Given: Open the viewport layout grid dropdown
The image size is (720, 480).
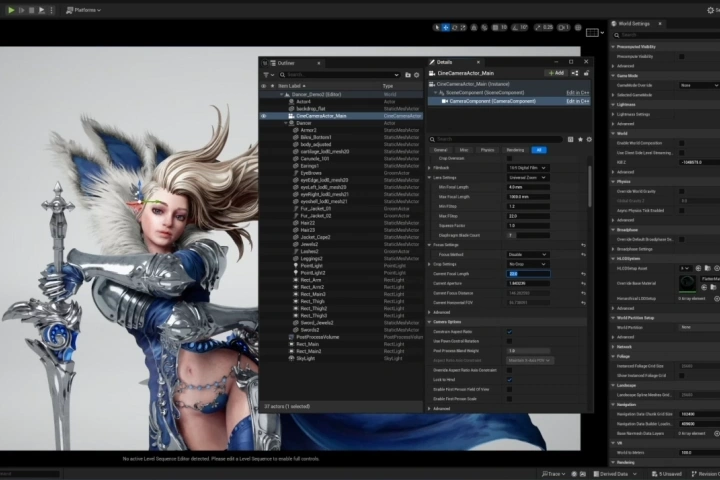Looking at the screenshot, I should tap(595, 33).
